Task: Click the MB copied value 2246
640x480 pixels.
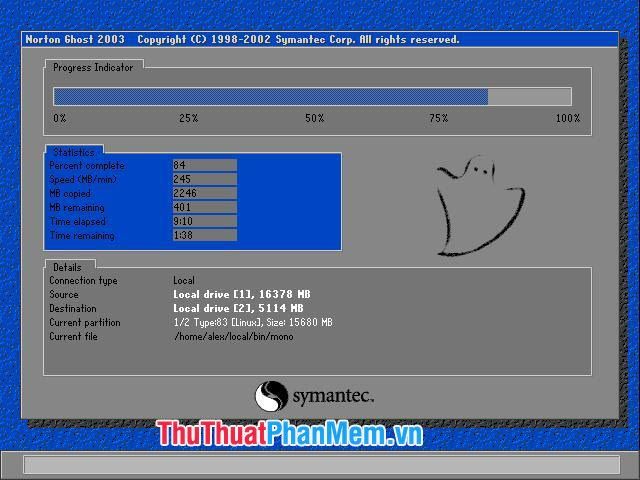Action: pos(204,193)
